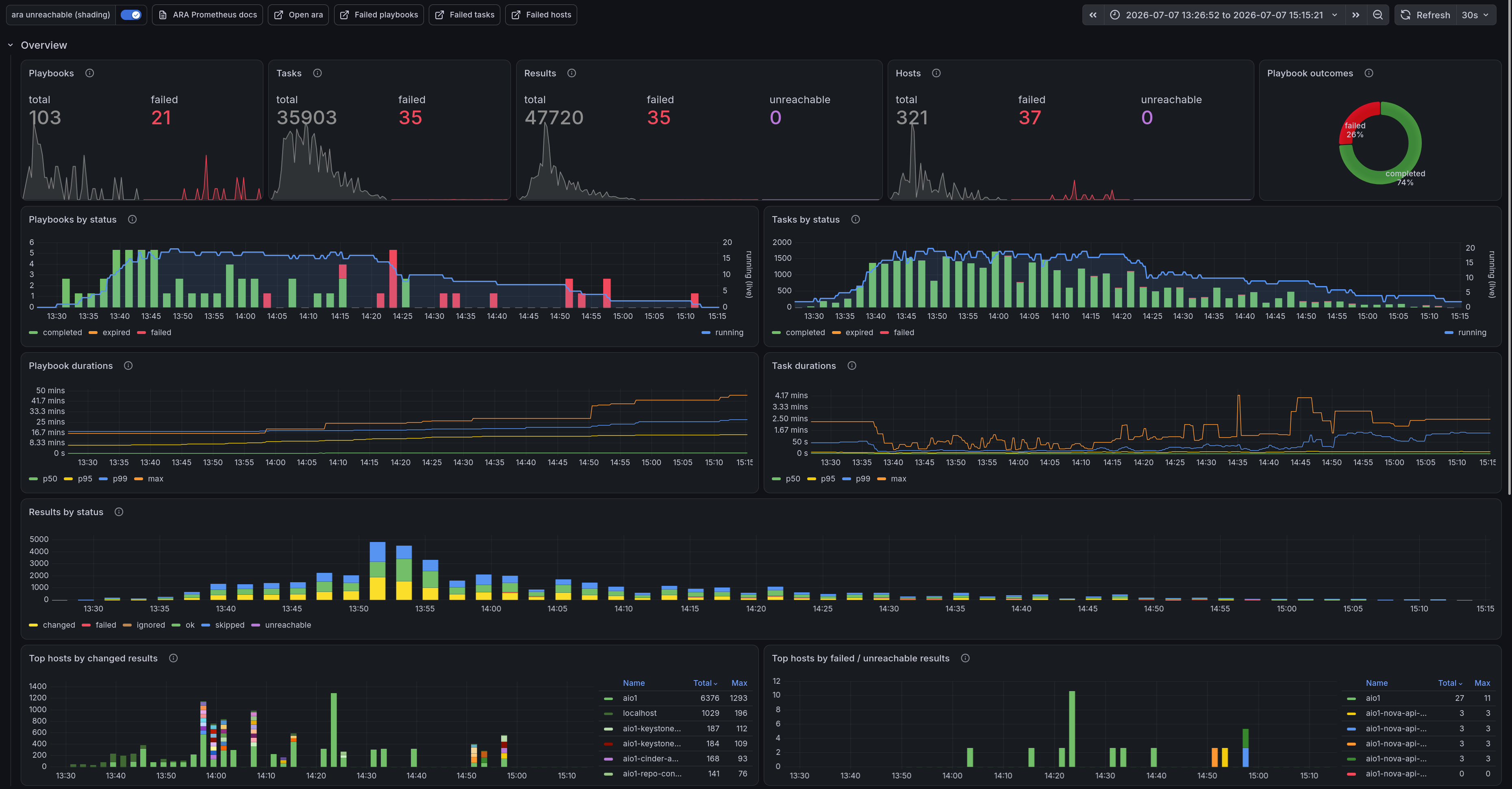Show info for Top hosts by failed results
The width and height of the screenshot is (1512, 789).
click(965, 658)
